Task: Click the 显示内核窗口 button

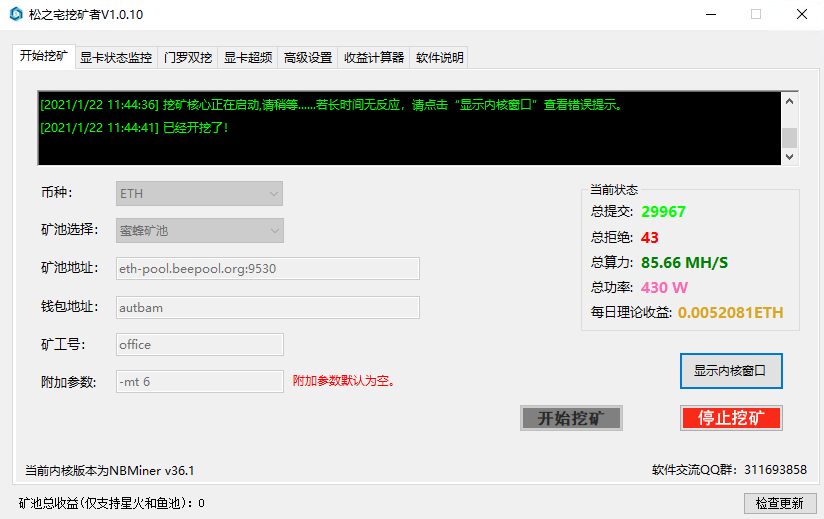Action: 731,371
